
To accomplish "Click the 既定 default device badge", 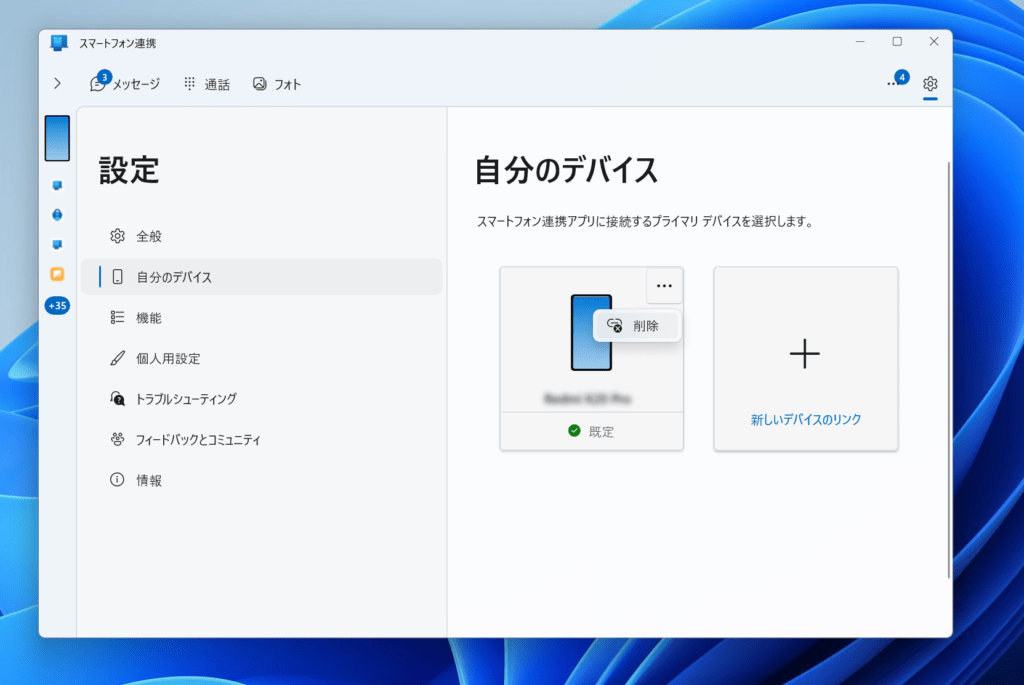I will coord(591,431).
